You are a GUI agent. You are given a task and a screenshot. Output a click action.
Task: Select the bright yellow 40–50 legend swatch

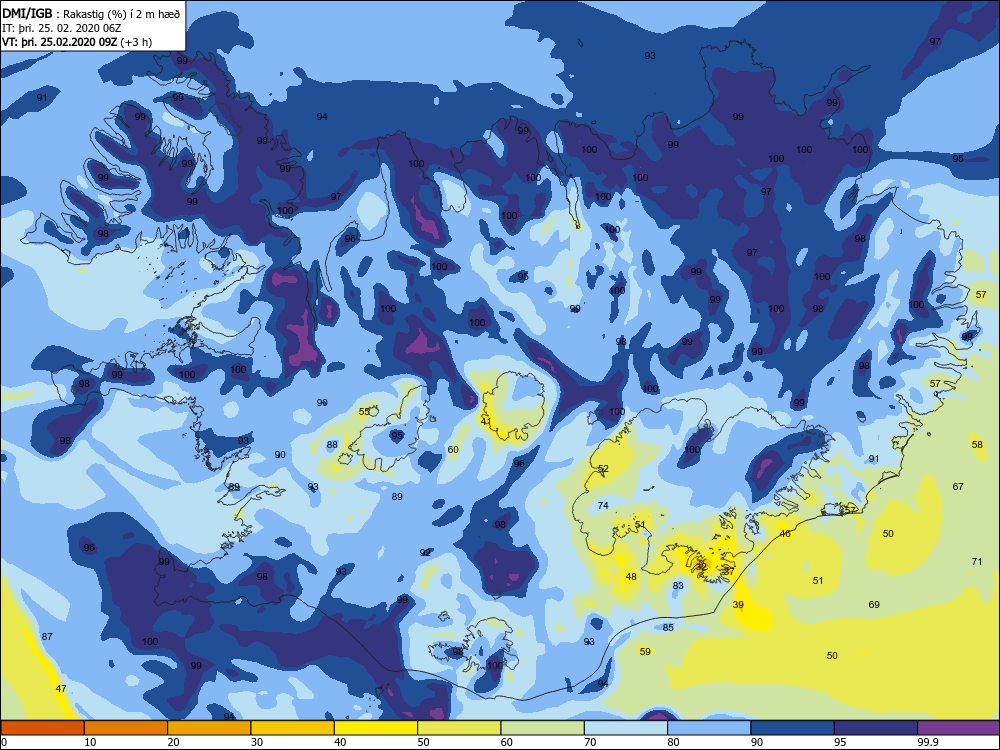point(376,728)
